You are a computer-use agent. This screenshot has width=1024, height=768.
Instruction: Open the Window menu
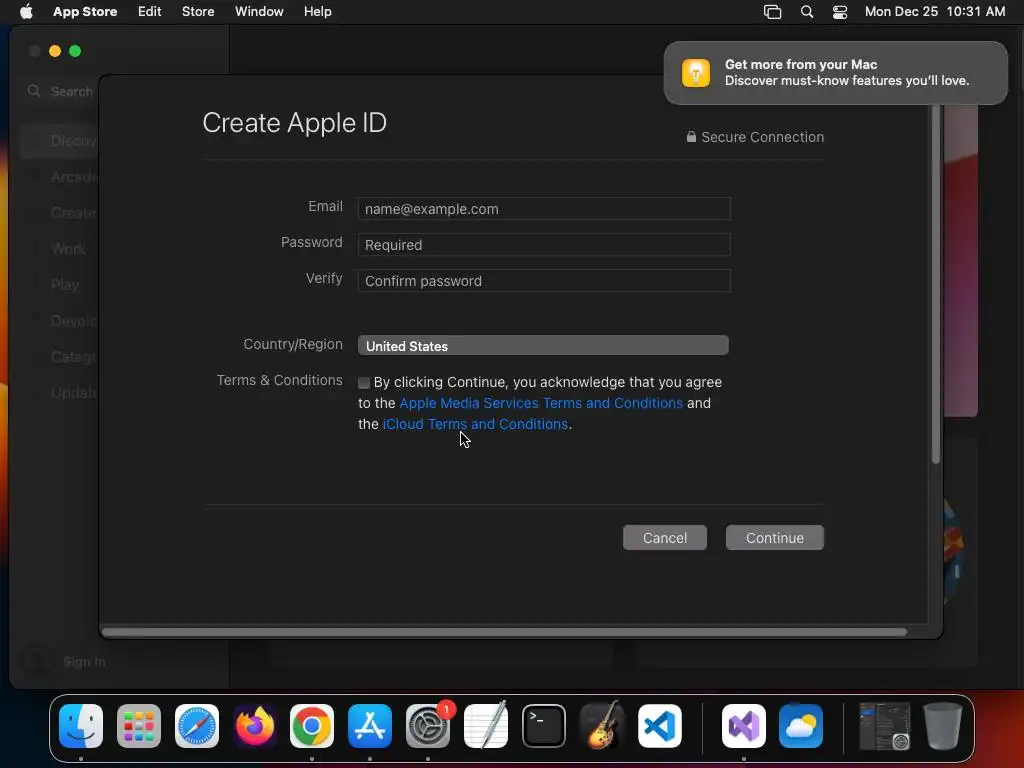[x=259, y=12]
